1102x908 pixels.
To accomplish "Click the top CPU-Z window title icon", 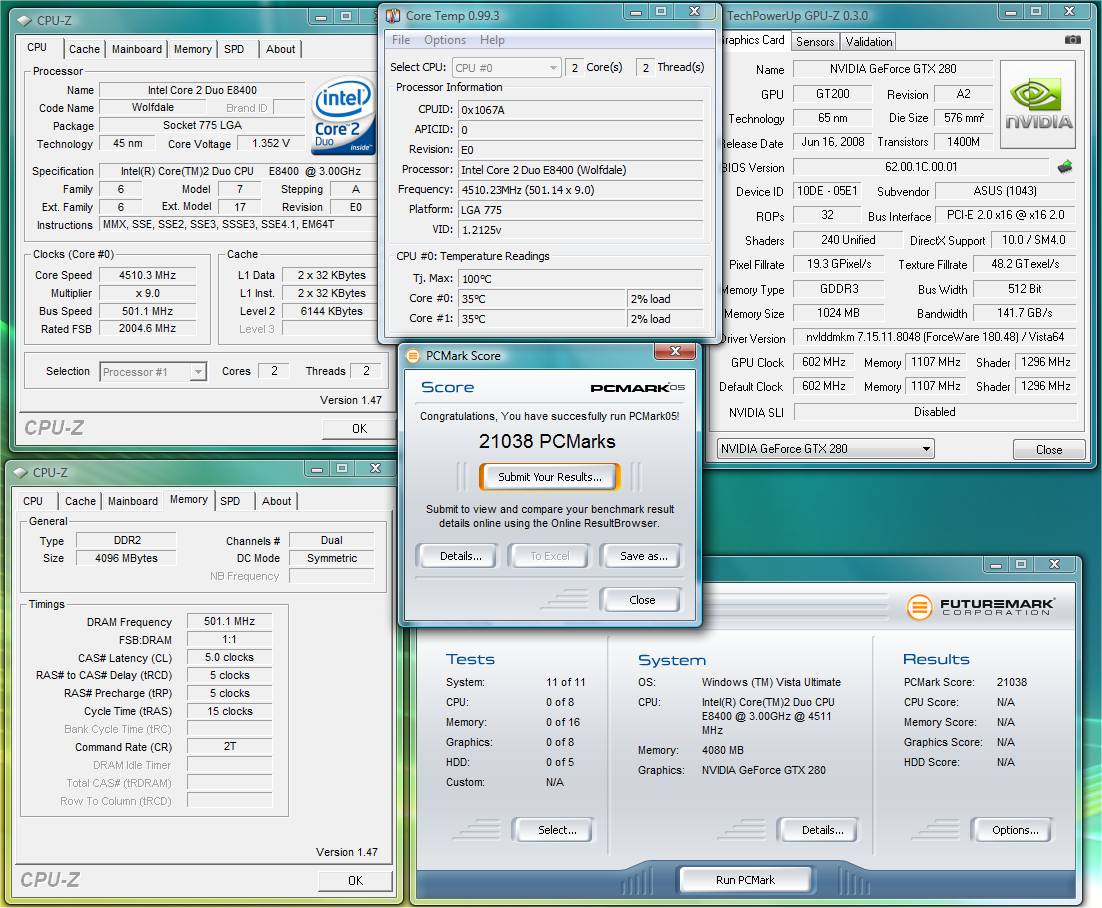I will [x=25, y=20].
